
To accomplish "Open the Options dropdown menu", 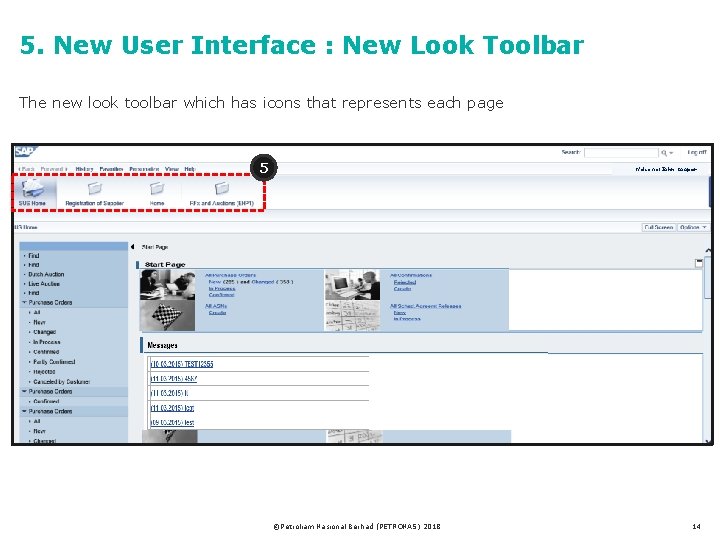I will coord(693,227).
